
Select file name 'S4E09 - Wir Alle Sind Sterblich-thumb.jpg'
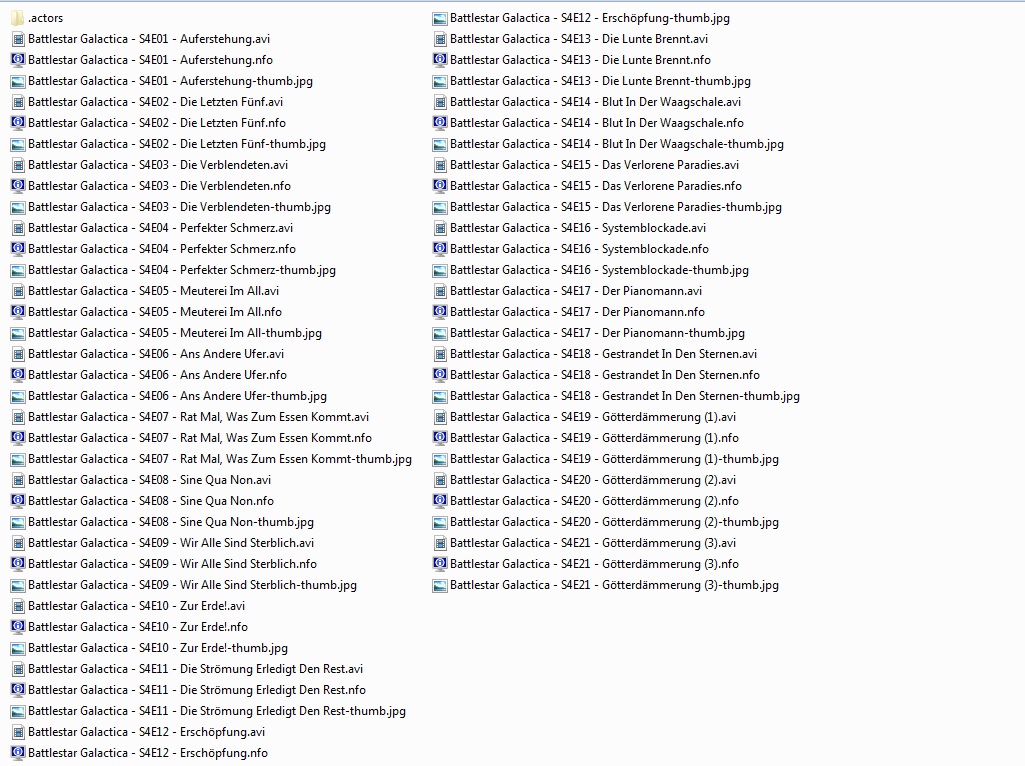coord(193,585)
